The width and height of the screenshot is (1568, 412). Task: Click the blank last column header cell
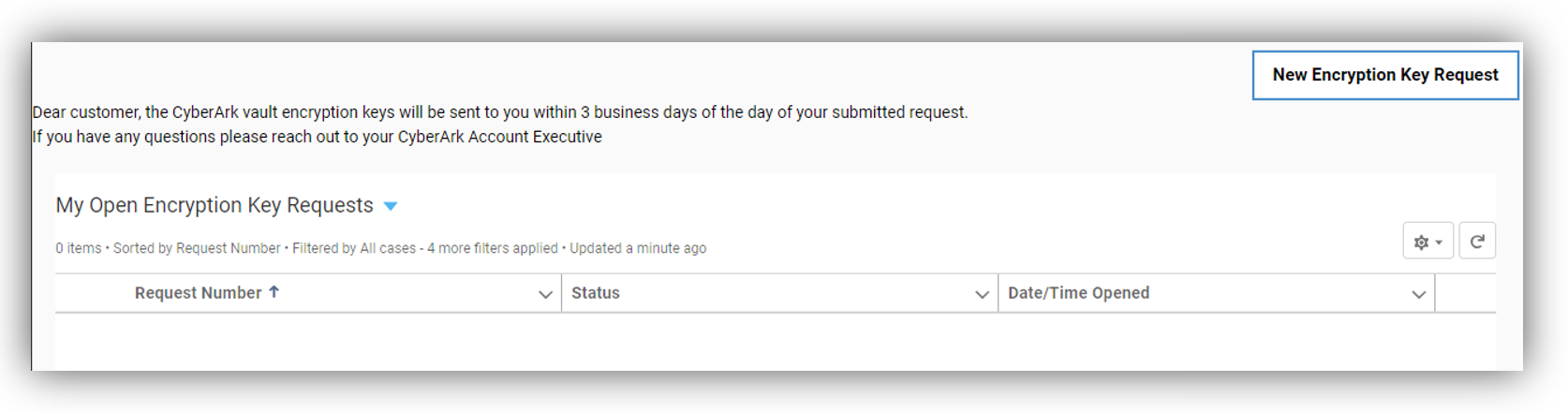tap(1465, 293)
